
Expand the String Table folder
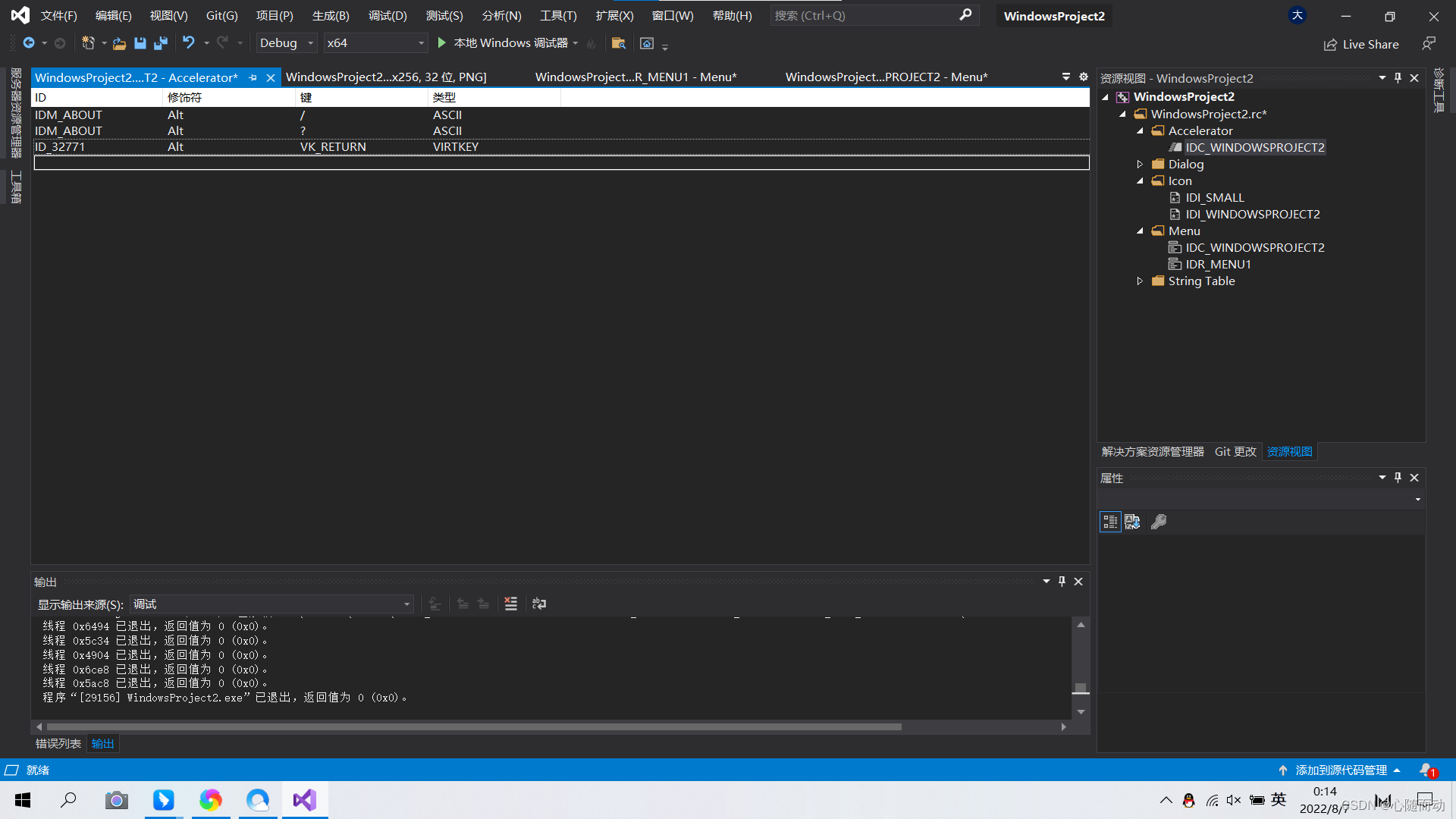click(1140, 281)
